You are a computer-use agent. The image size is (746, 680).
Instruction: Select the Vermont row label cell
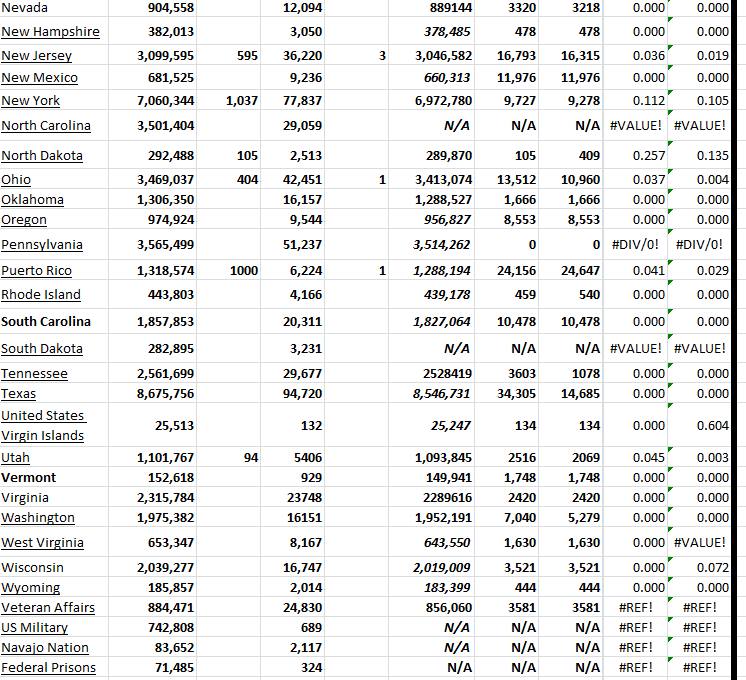pos(28,478)
